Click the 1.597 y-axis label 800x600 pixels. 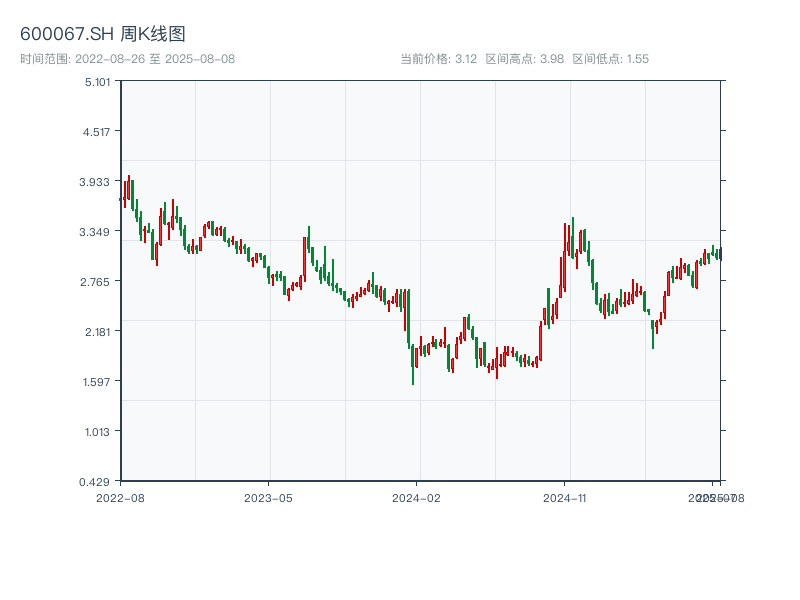click(97, 381)
